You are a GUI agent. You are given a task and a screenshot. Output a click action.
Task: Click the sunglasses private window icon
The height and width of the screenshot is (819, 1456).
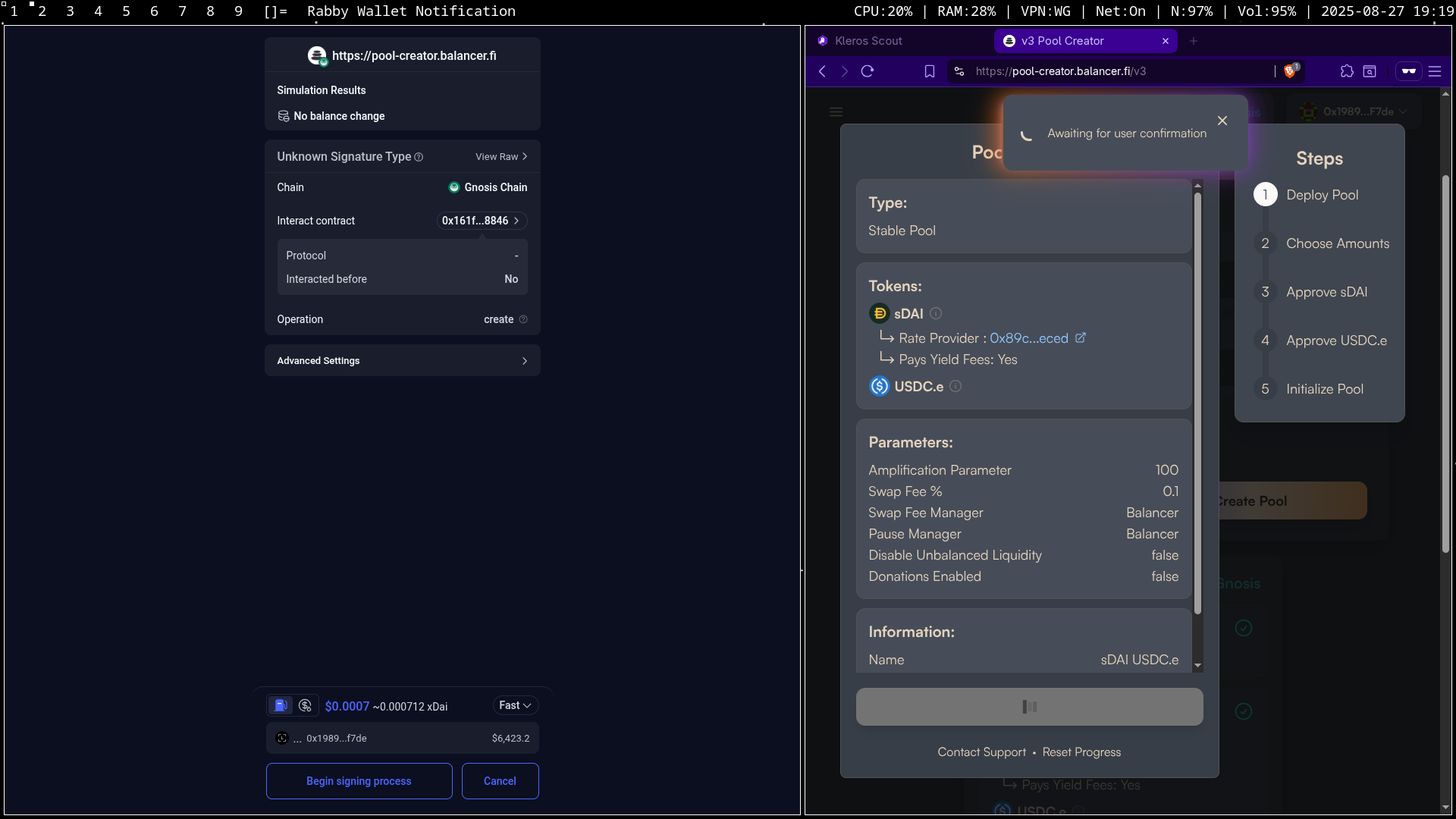point(1409,71)
